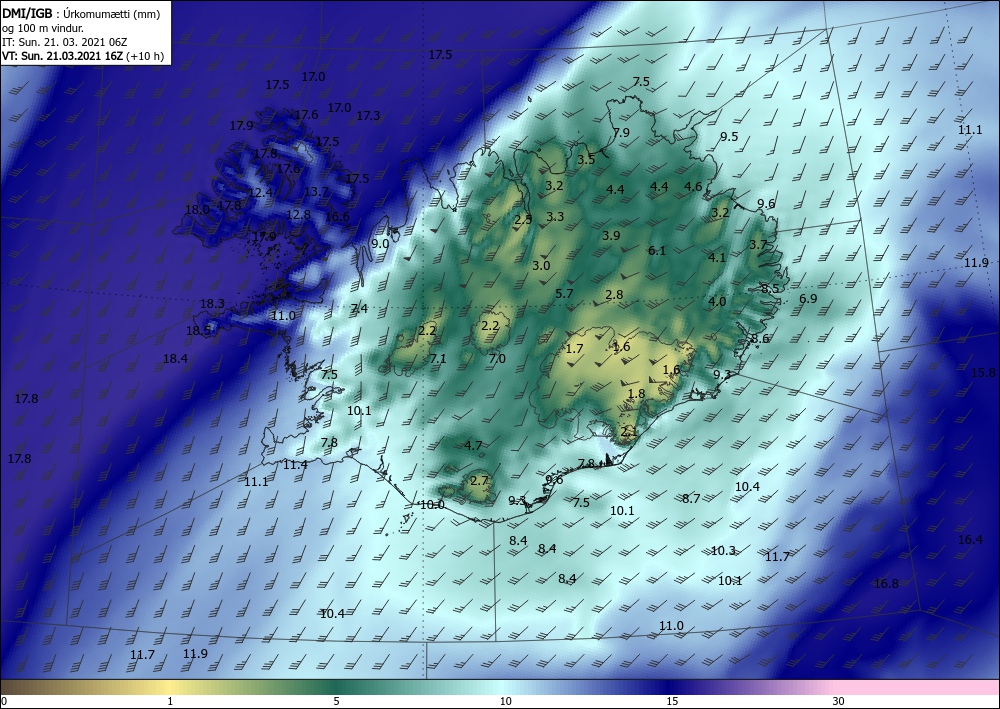Click the map value 15.8
The image size is (1000, 709).
pos(983,372)
